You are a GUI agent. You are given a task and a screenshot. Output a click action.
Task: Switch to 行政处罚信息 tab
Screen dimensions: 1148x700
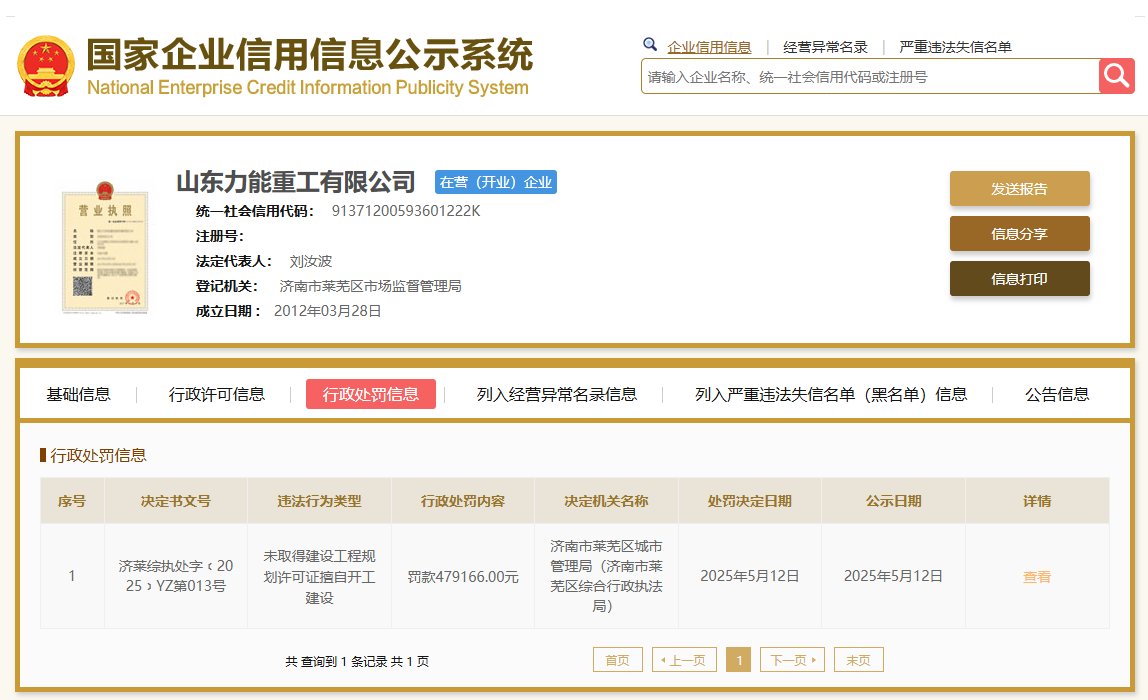[370, 394]
